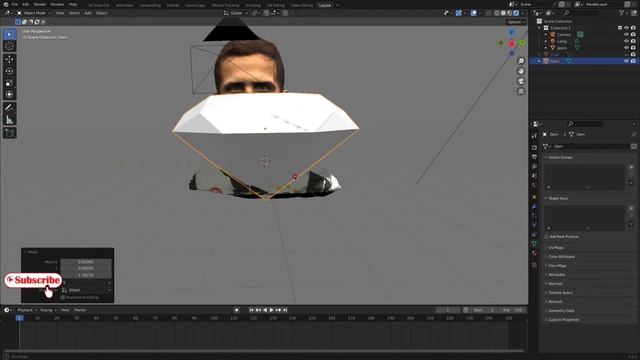Open the Edit menu
This screenshot has width=640, height=360.
(x=26, y=4)
